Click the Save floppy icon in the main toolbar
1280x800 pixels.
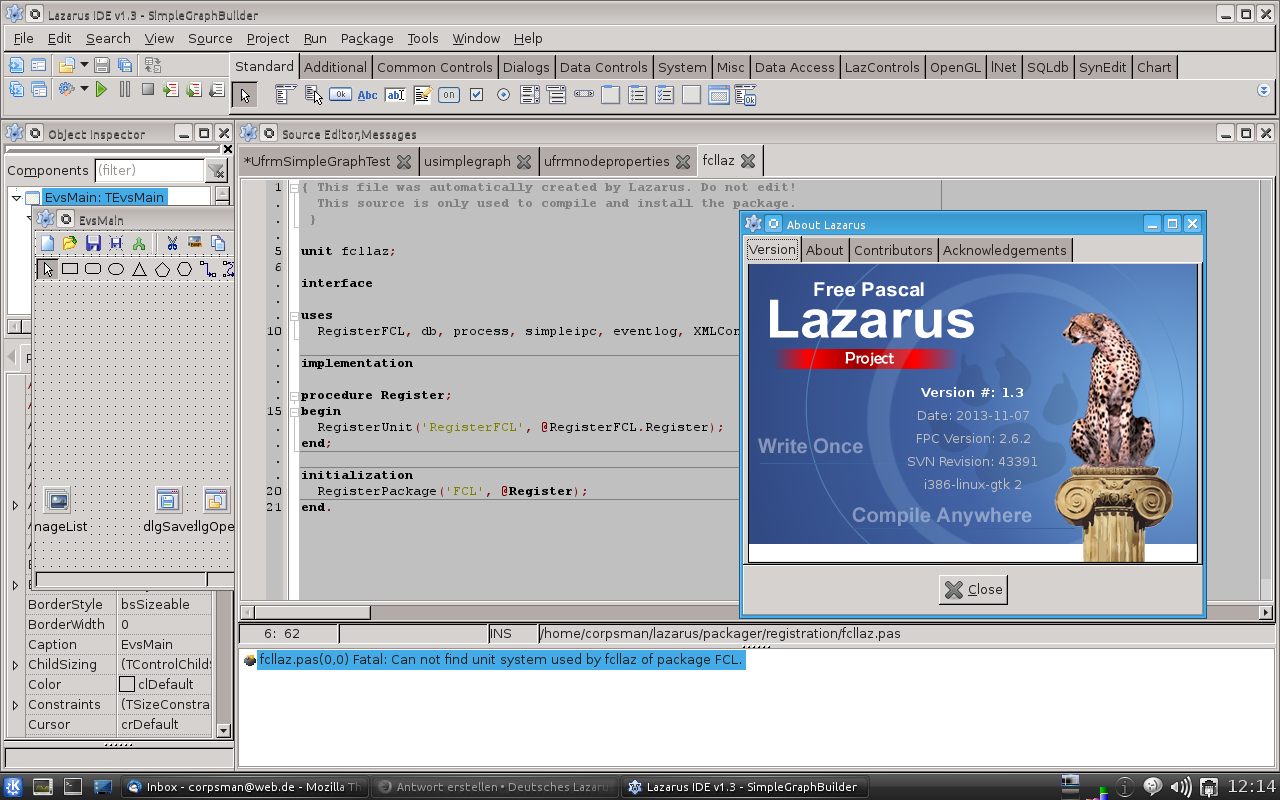click(x=104, y=65)
